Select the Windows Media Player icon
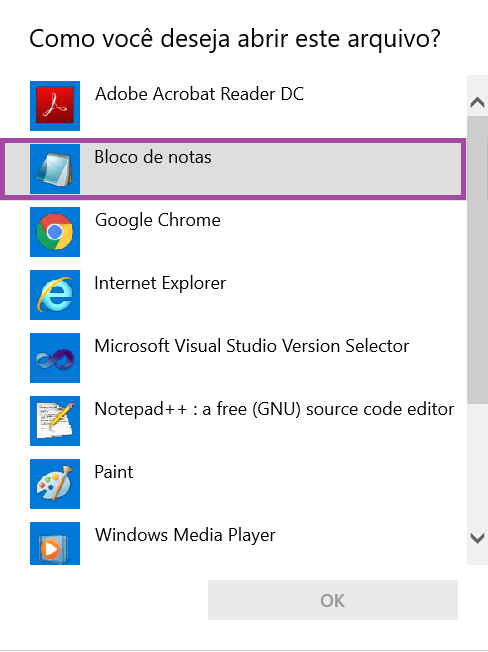The image size is (488, 652). pos(55,543)
